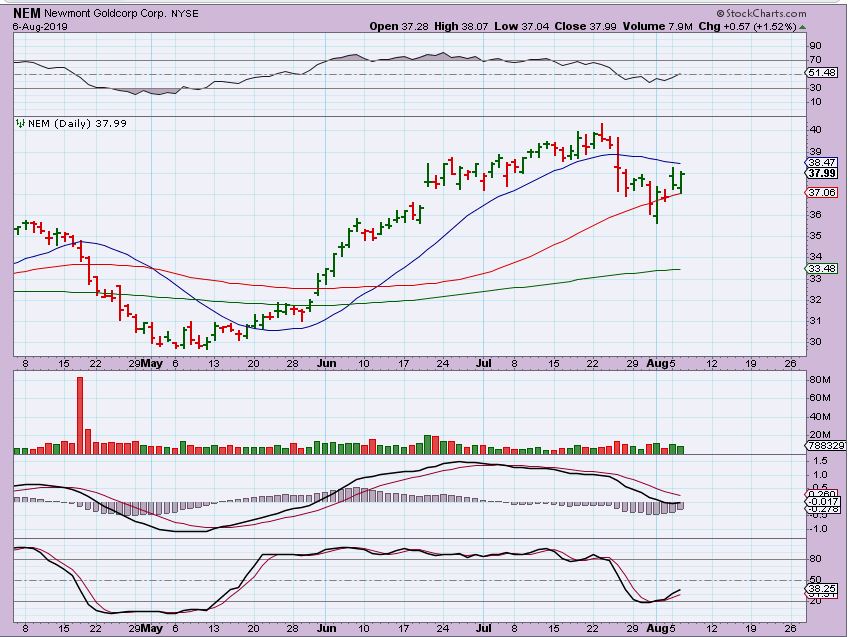The image size is (849, 637).
Task: Click the Chg +0.57 (+1.52%) value
Action: pyautogui.click(x=747, y=26)
